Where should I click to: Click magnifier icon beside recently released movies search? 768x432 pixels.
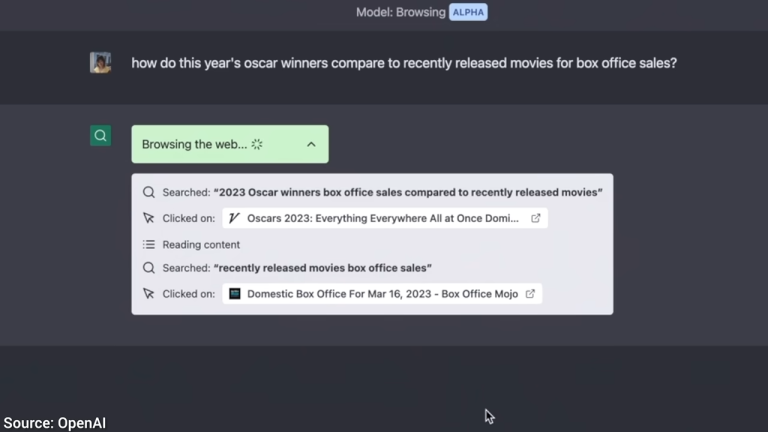pyautogui.click(x=149, y=268)
